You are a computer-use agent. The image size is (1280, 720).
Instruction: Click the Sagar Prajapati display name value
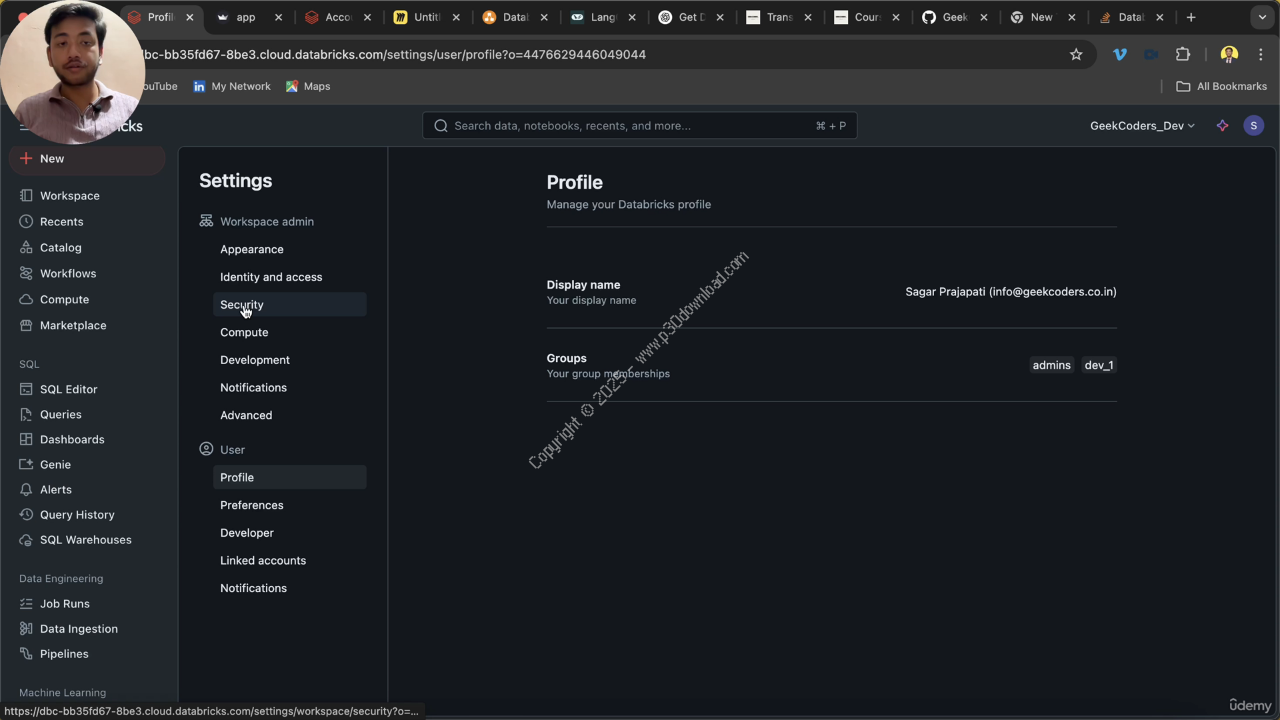[x=1011, y=292]
